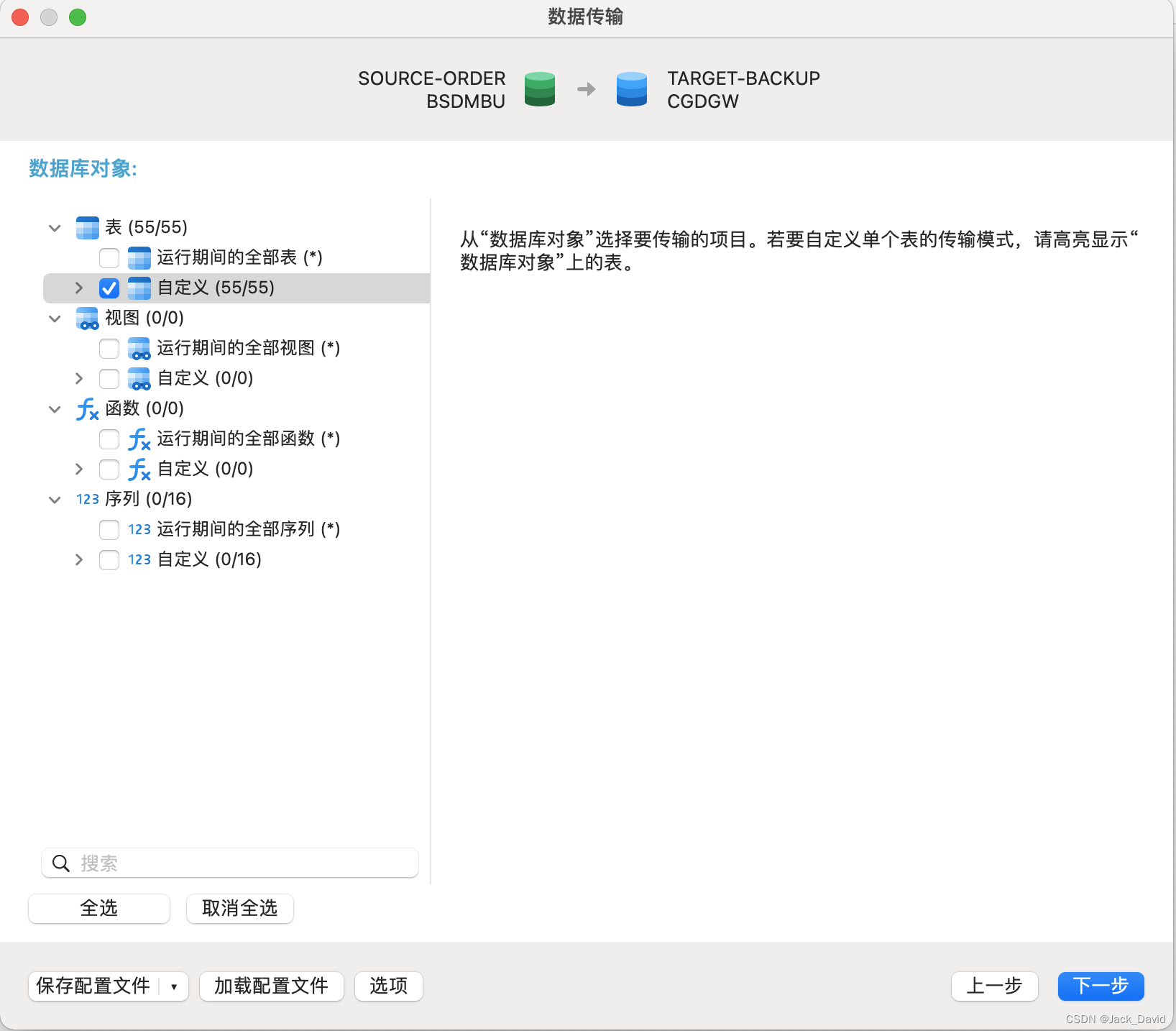
Task: Click the green source database icon
Action: click(x=540, y=89)
